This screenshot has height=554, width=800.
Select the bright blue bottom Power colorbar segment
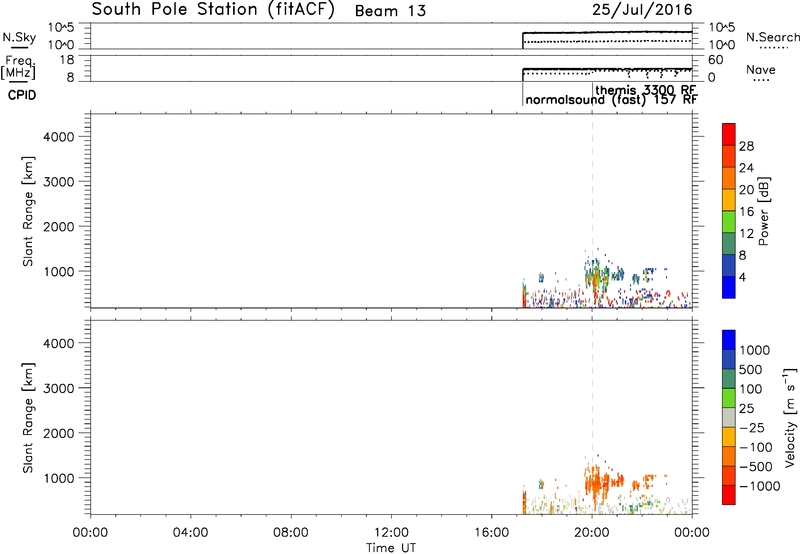coord(729,287)
